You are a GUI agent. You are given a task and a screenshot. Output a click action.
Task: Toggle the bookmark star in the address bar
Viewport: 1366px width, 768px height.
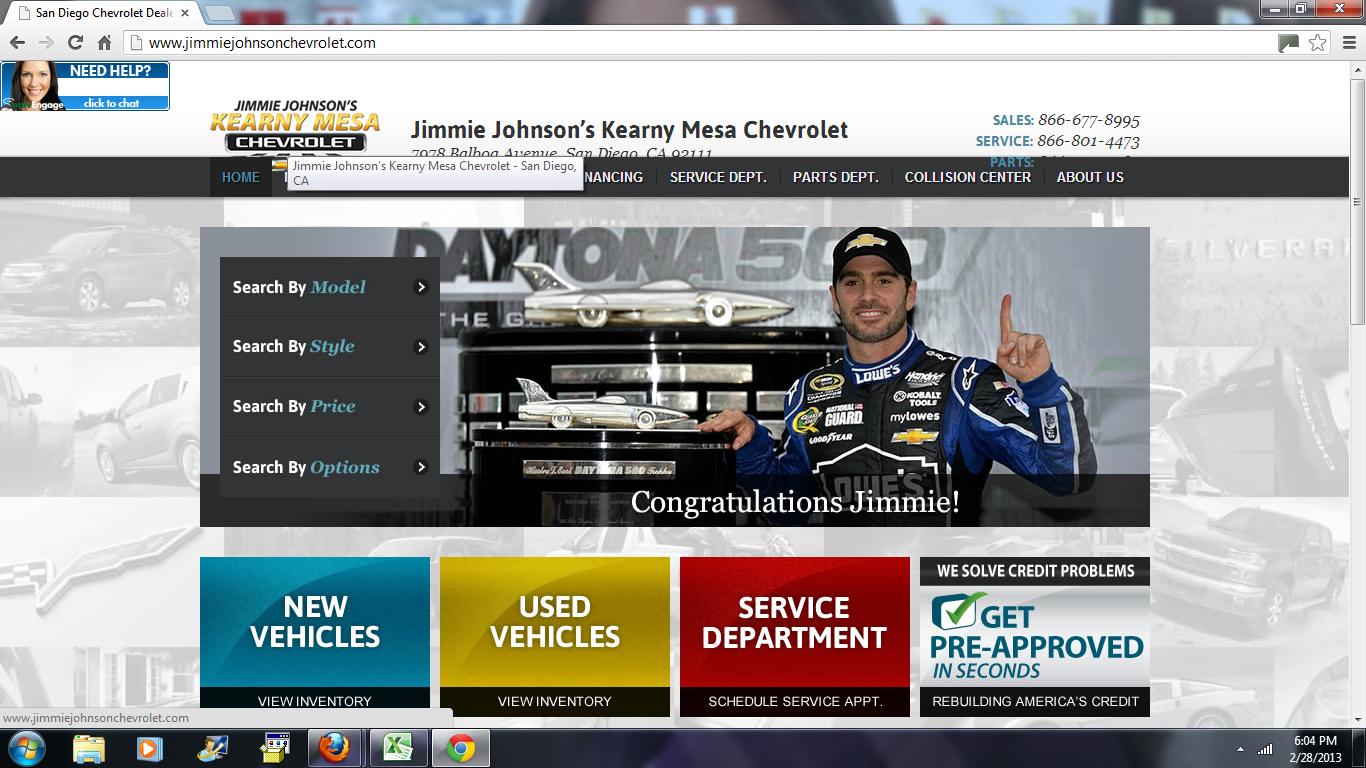coord(1318,43)
